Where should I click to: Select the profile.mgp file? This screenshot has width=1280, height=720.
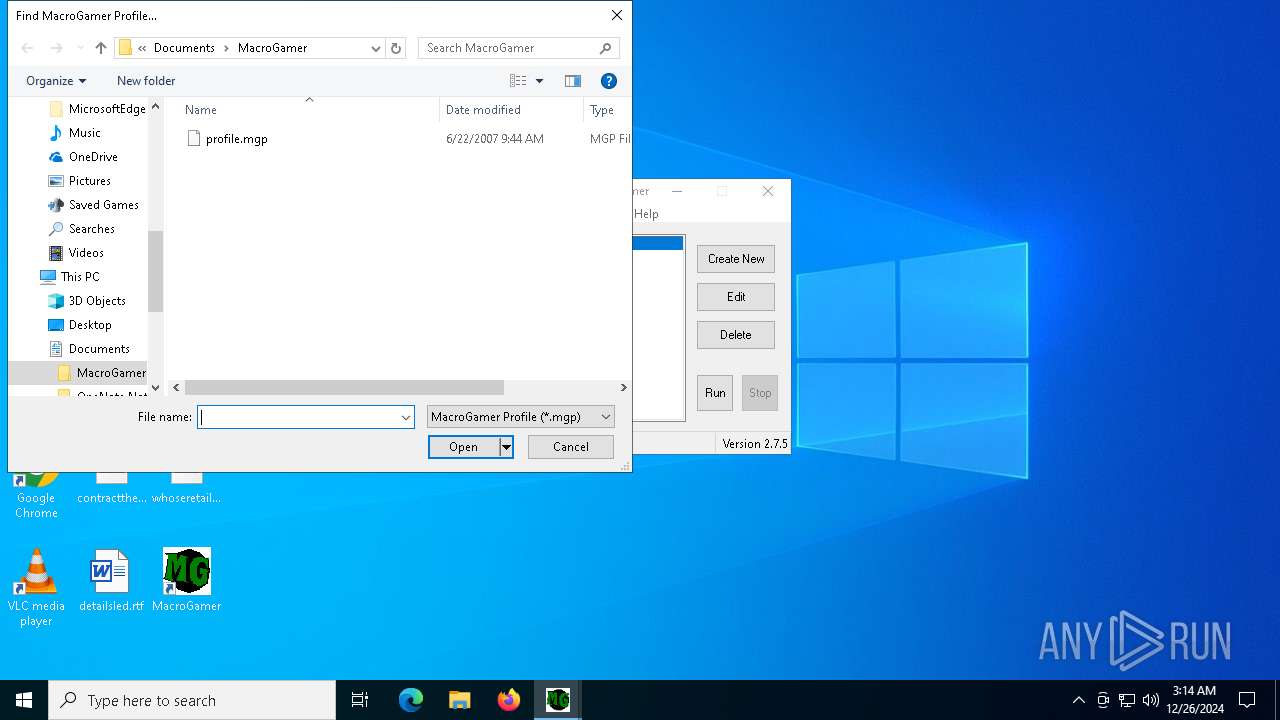(x=236, y=139)
